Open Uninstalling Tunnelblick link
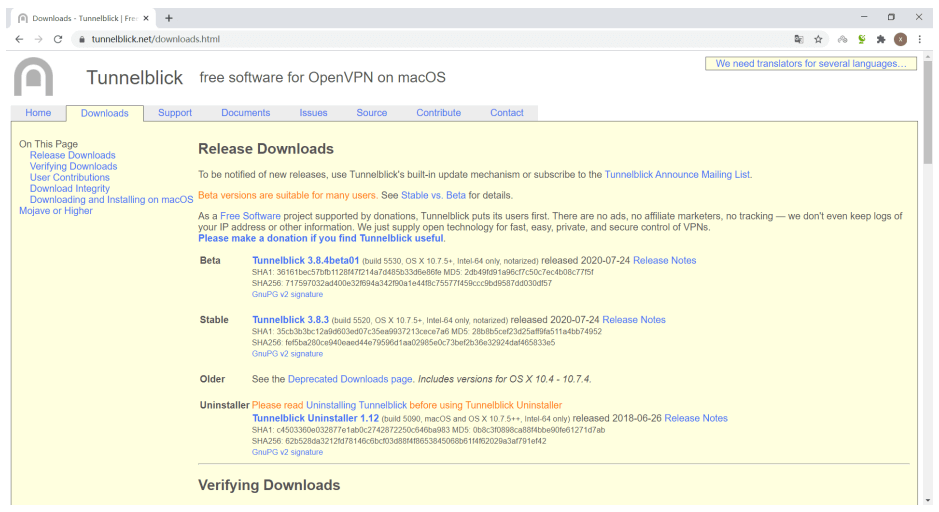The width and height of the screenshot is (939, 512). 356,405
